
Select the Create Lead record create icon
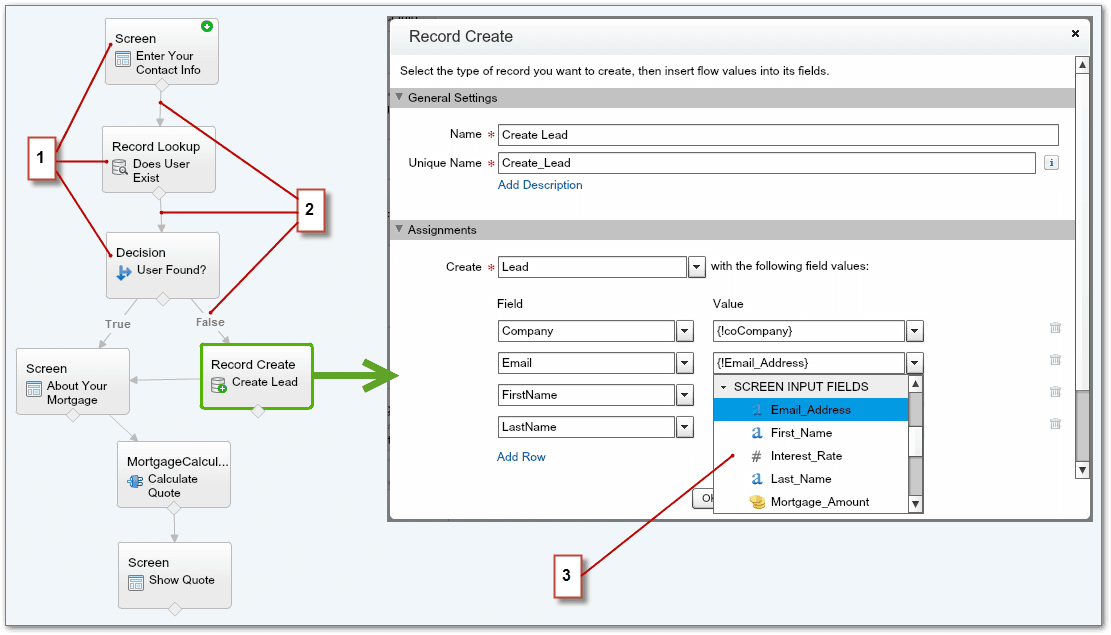219,385
